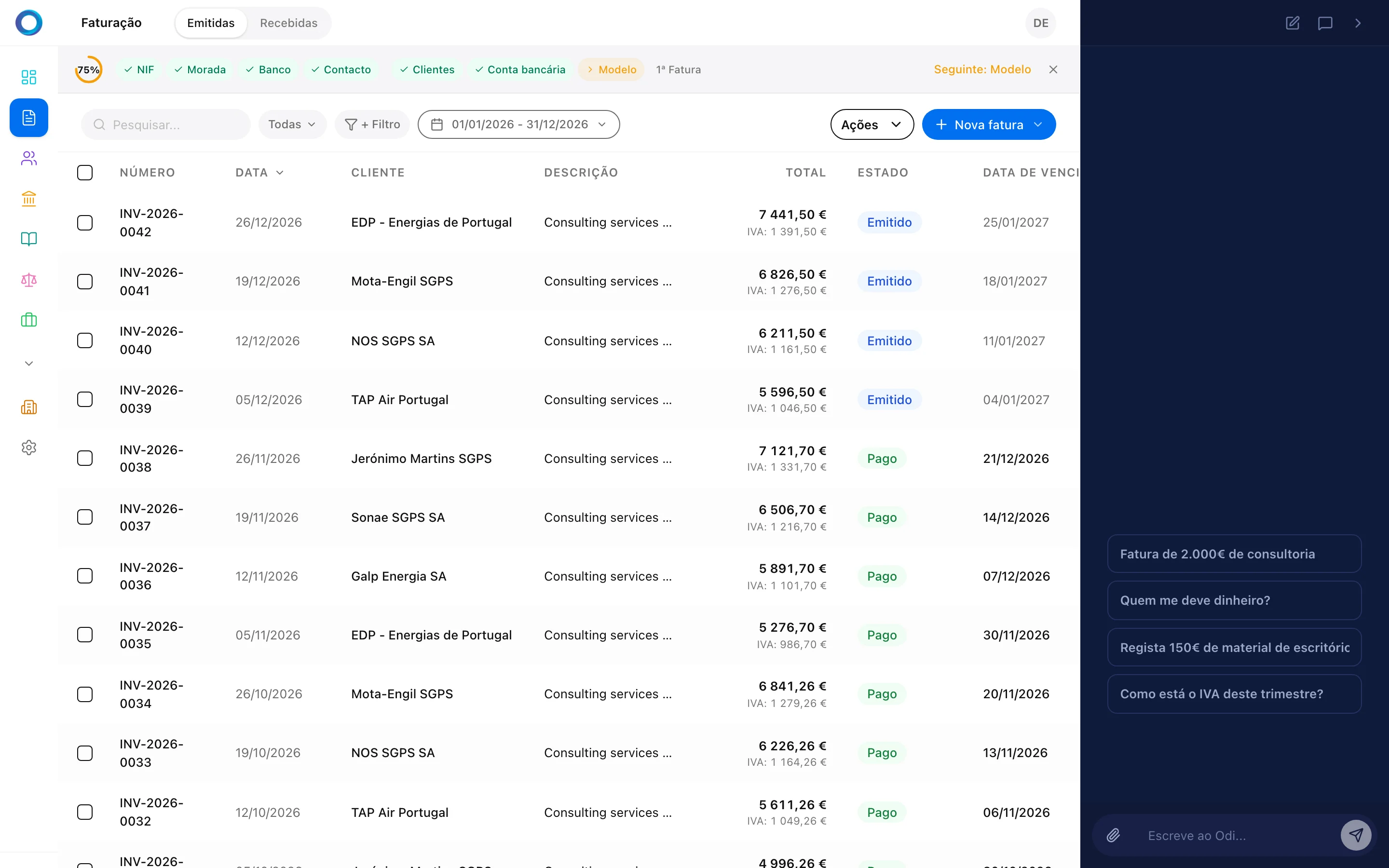Open the dashboard grid icon in sidebar
1389x868 pixels.
[x=29, y=77]
